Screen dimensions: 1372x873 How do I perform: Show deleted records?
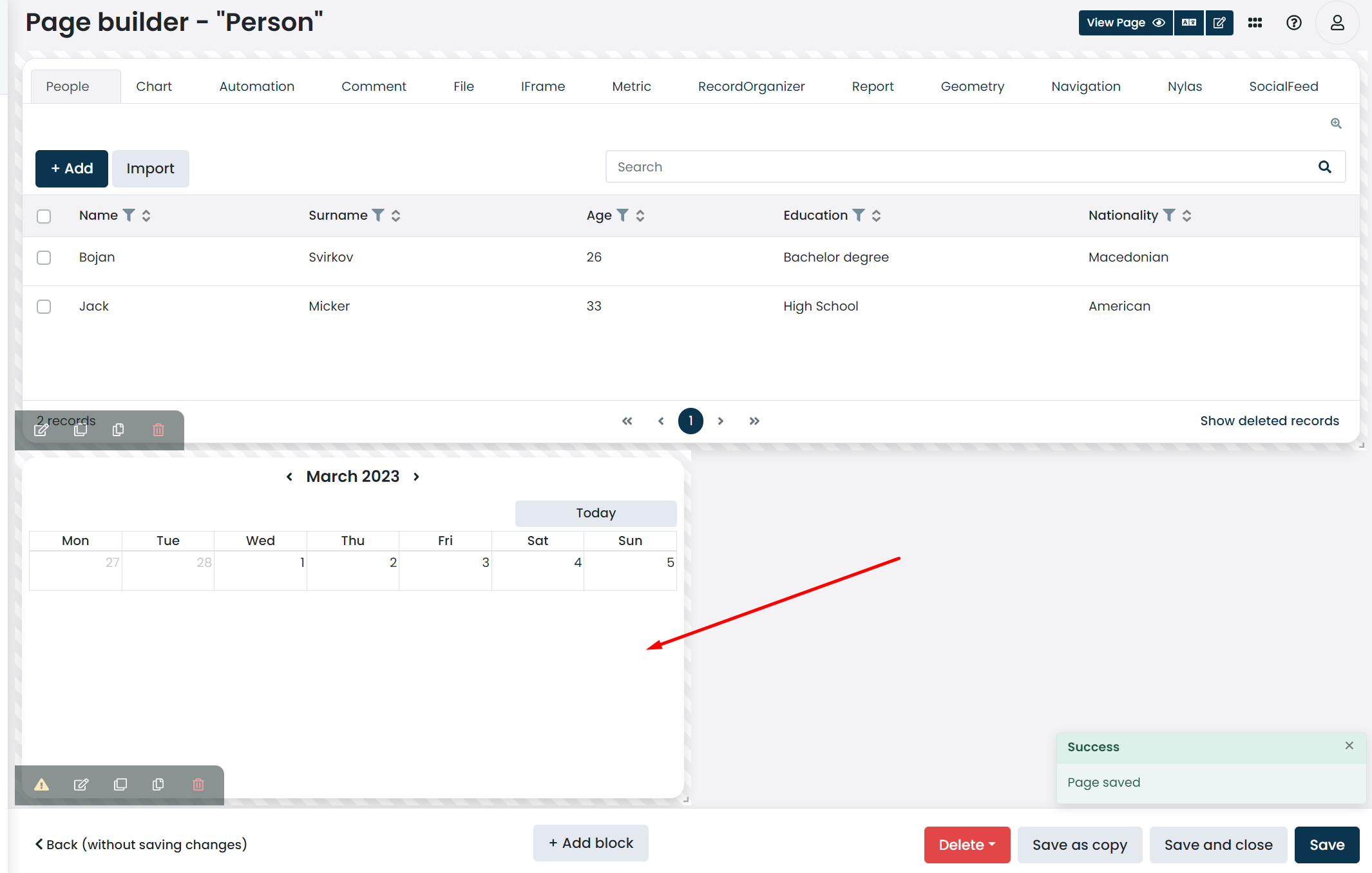[x=1269, y=421]
